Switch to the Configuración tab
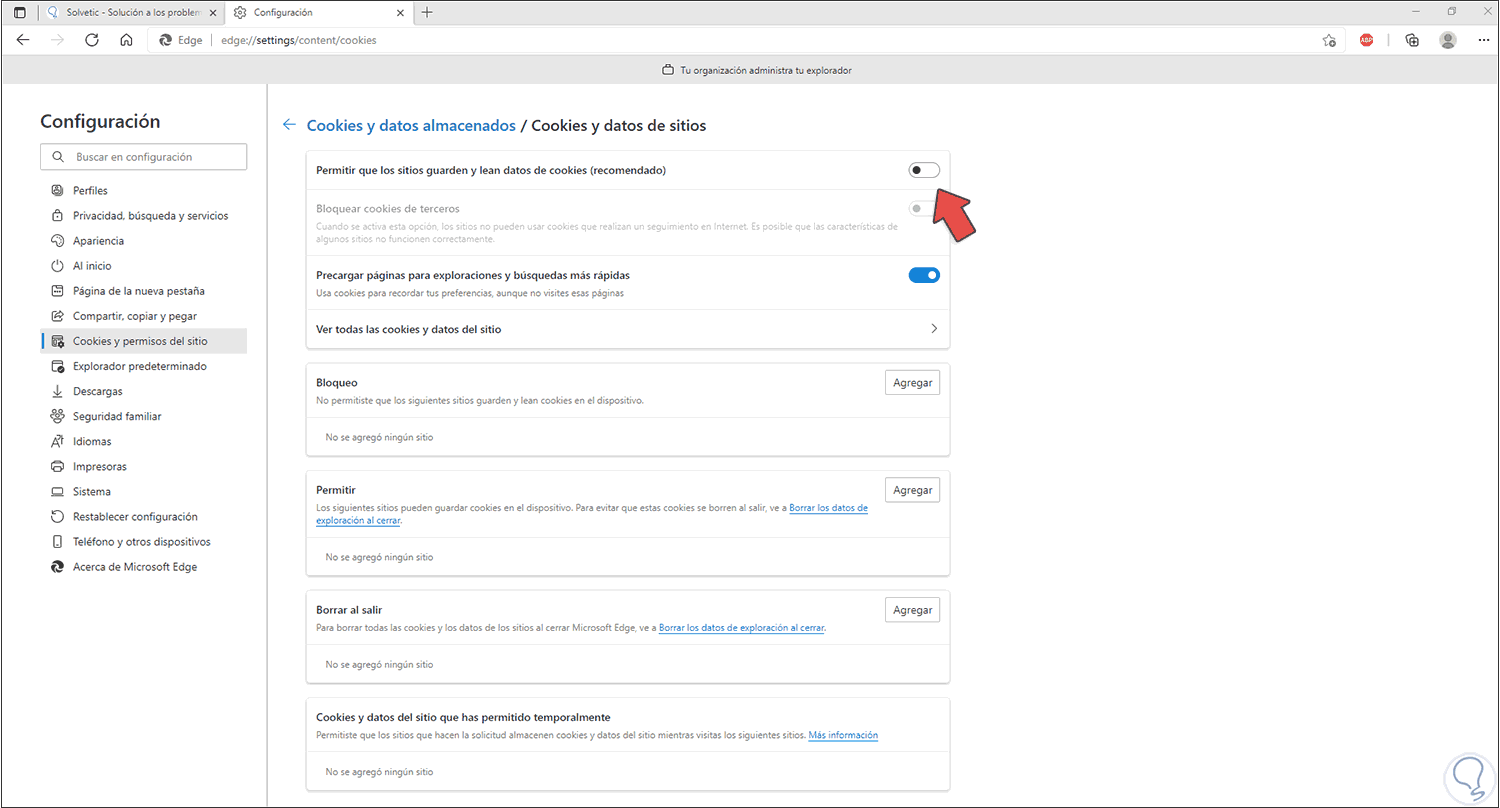 (320, 12)
